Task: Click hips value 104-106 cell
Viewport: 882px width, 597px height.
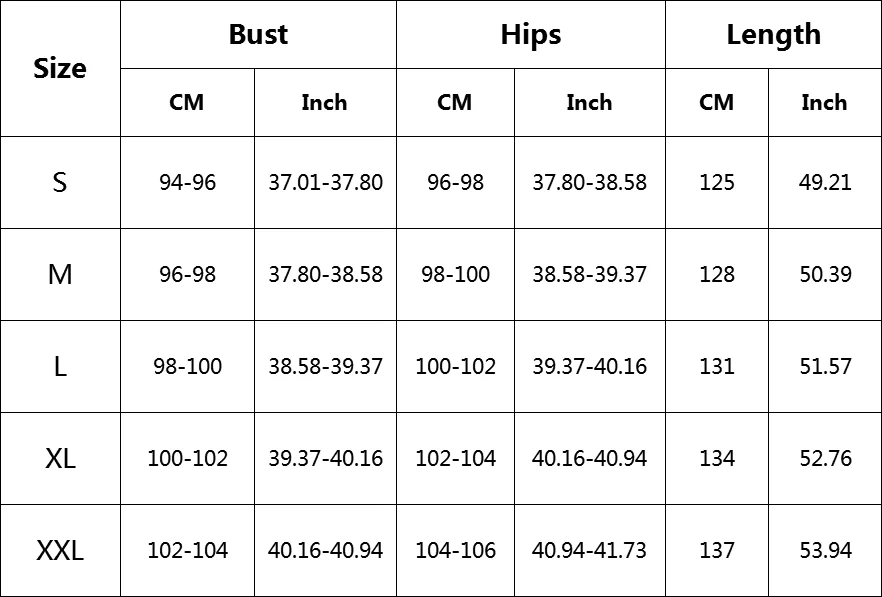Action: coord(455,550)
